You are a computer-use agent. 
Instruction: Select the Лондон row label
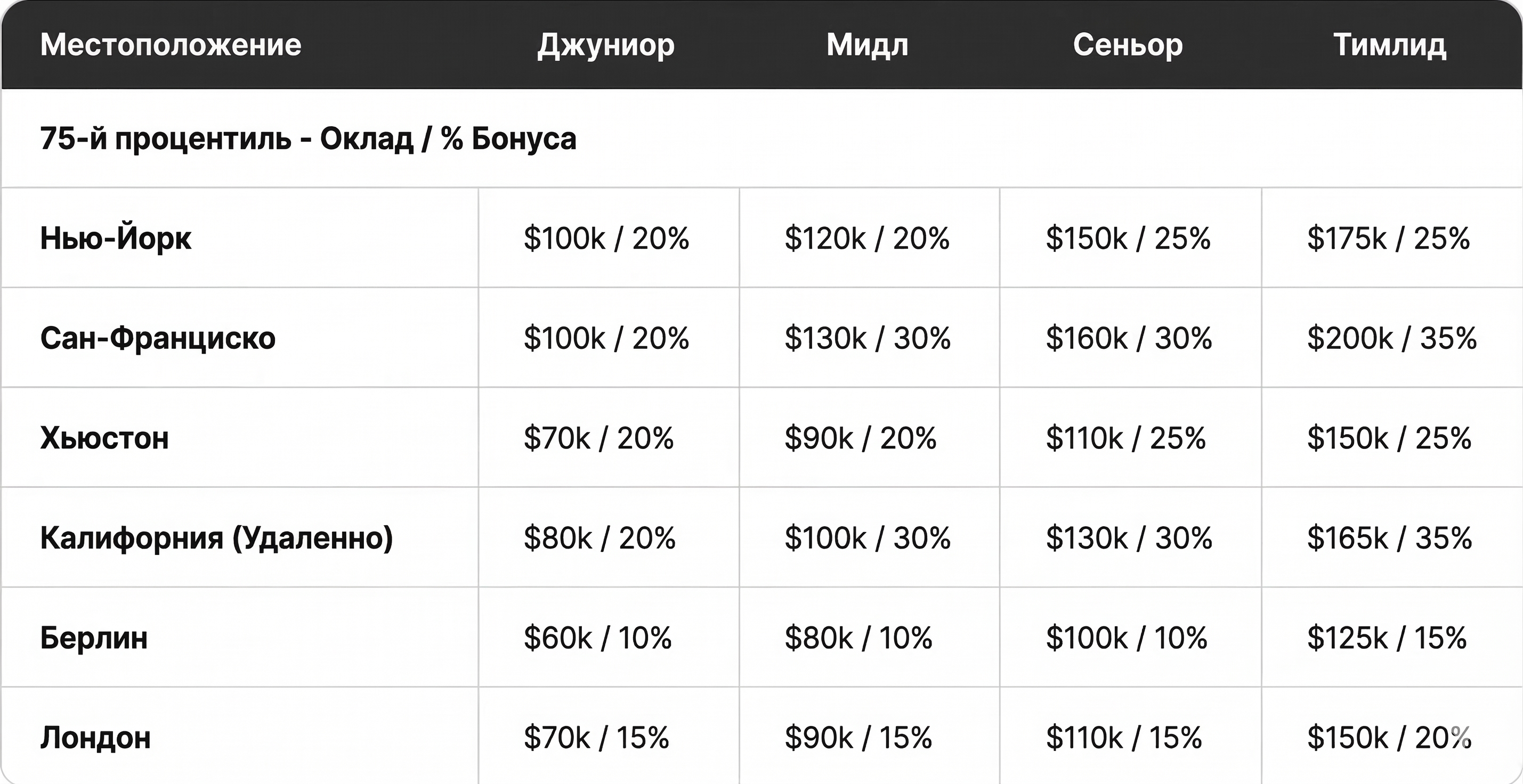96,737
